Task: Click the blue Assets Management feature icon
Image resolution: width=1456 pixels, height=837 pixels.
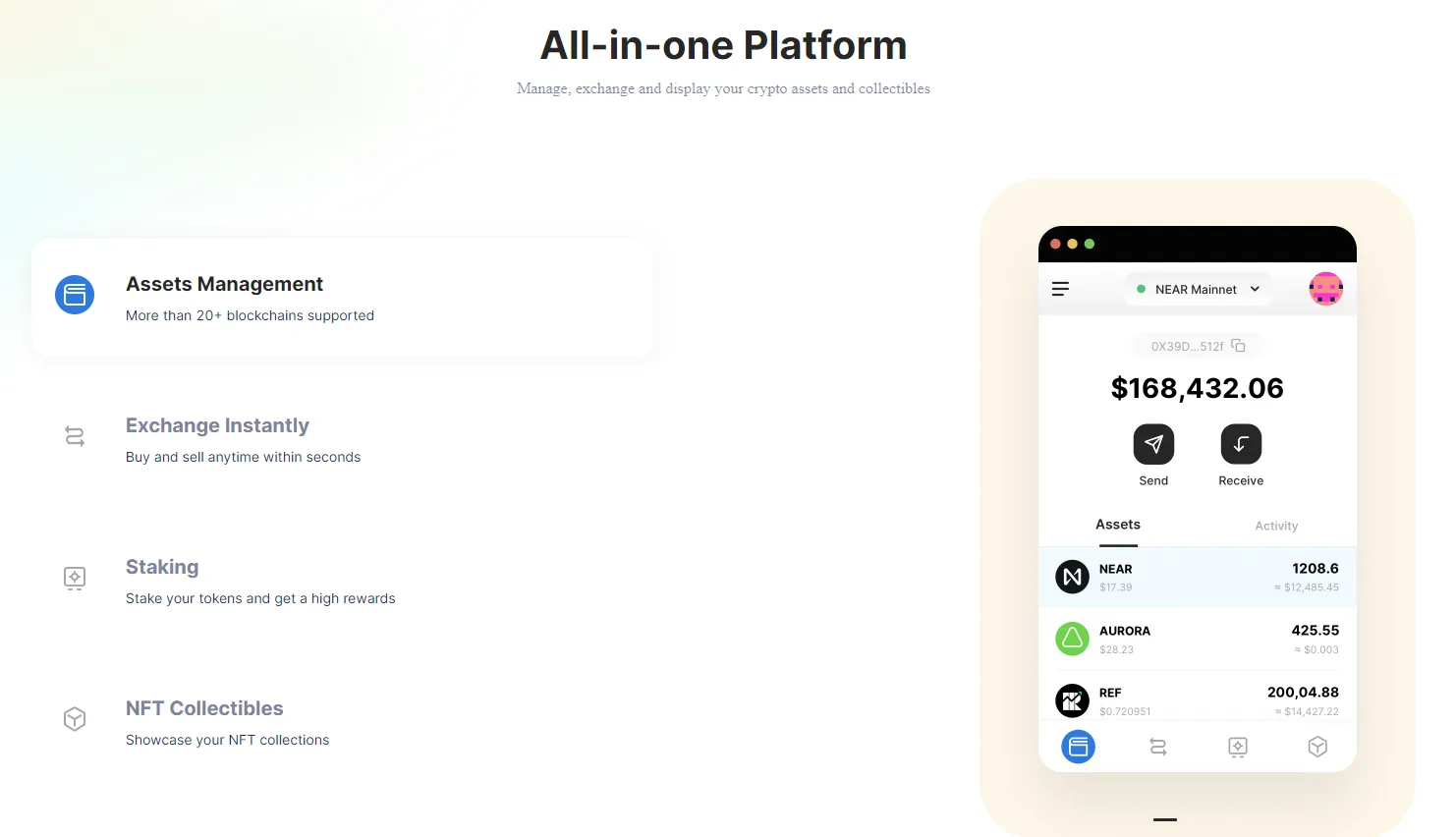Action: (x=75, y=295)
